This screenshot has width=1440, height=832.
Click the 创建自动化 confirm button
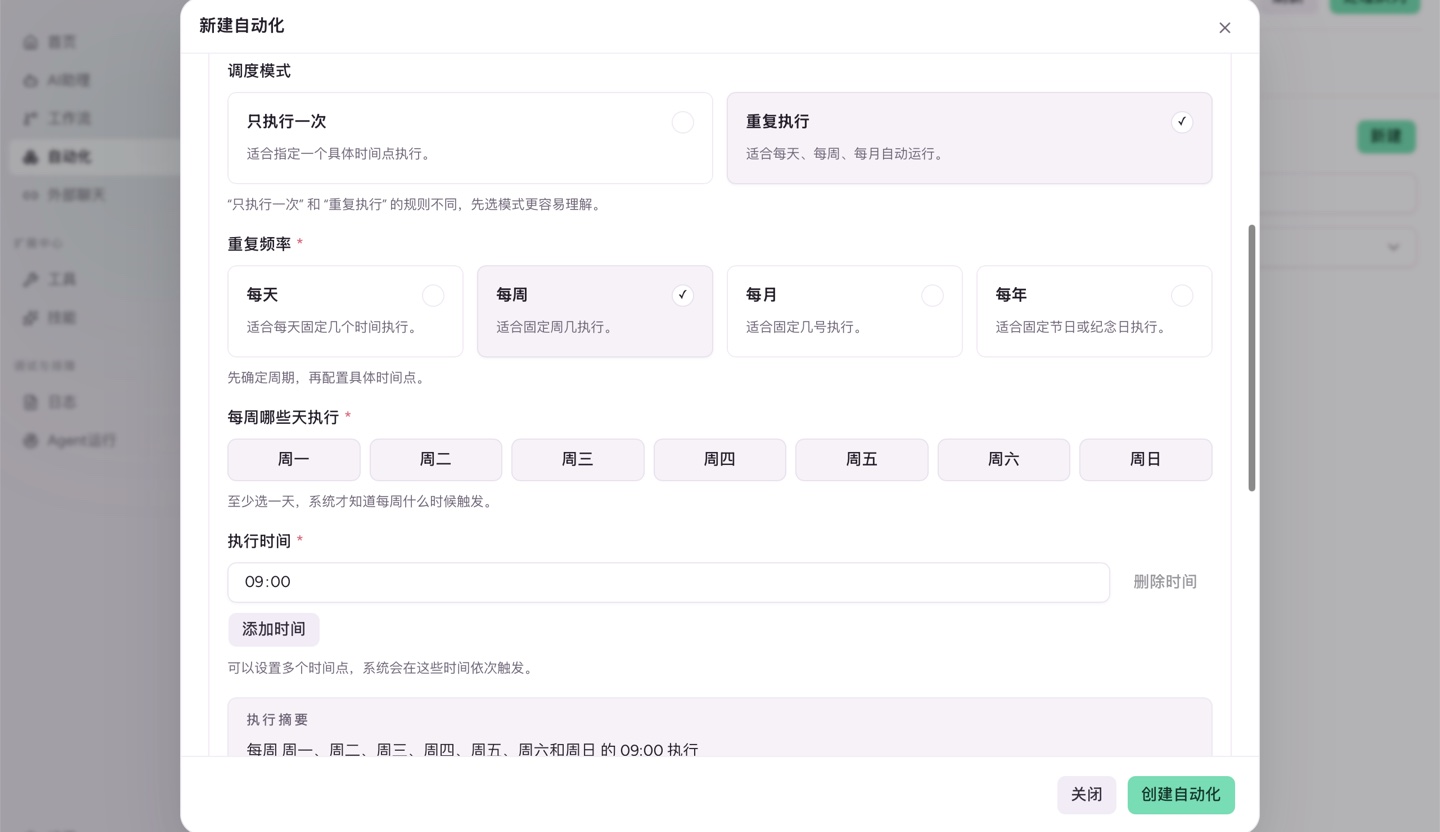(x=1181, y=795)
